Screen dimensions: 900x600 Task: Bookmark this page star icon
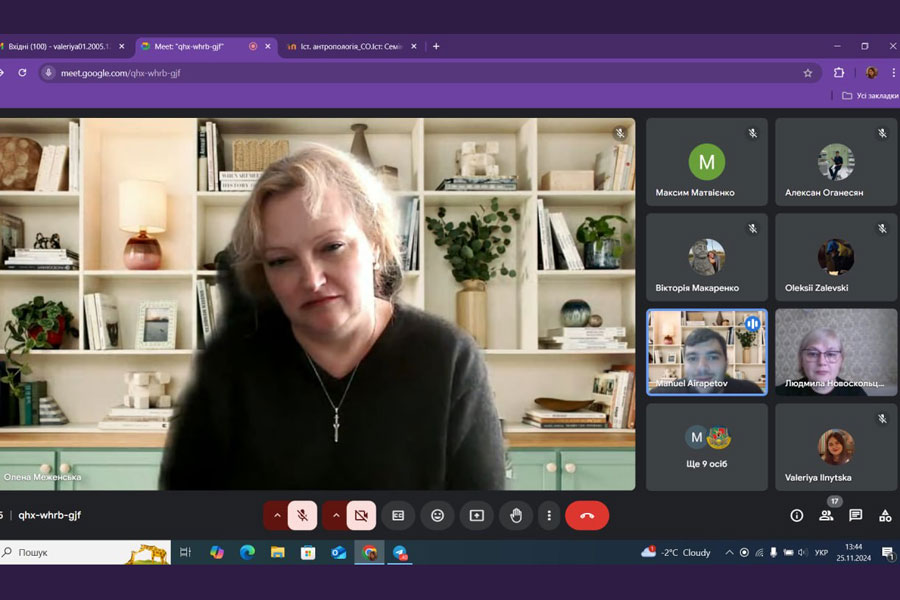point(808,73)
